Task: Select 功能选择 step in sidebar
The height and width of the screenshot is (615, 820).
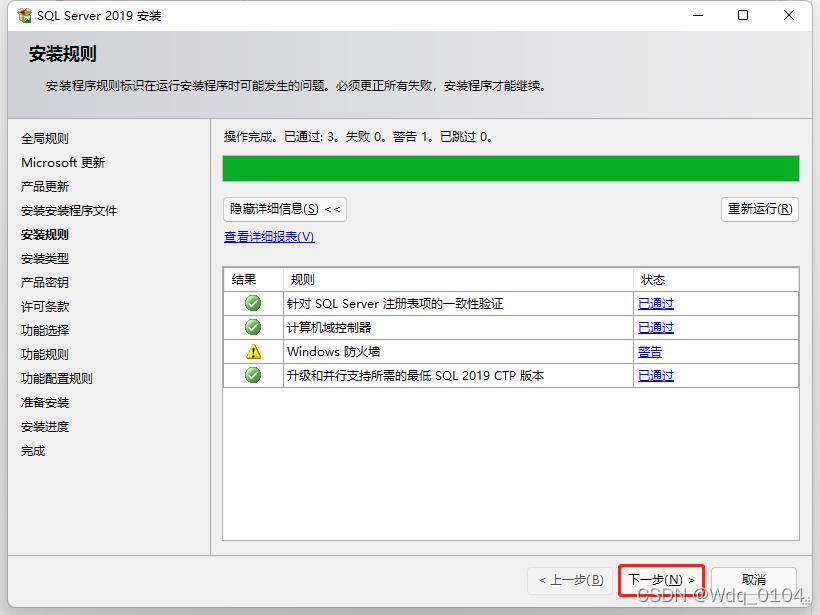Action: (45, 330)
